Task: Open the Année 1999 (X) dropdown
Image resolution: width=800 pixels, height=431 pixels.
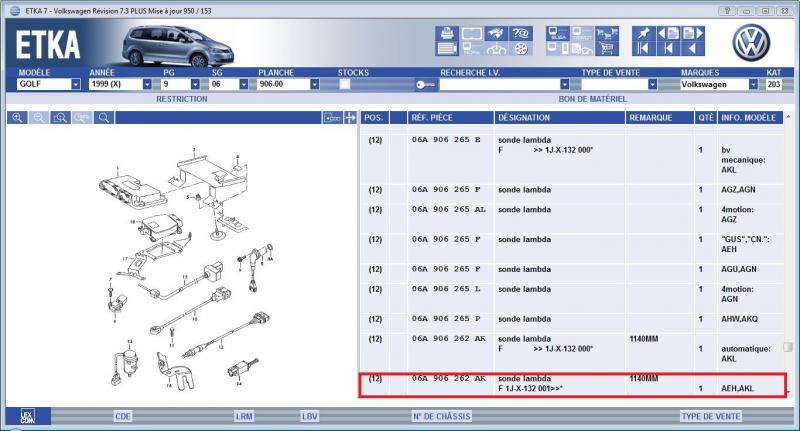Action: pos(147,84)
